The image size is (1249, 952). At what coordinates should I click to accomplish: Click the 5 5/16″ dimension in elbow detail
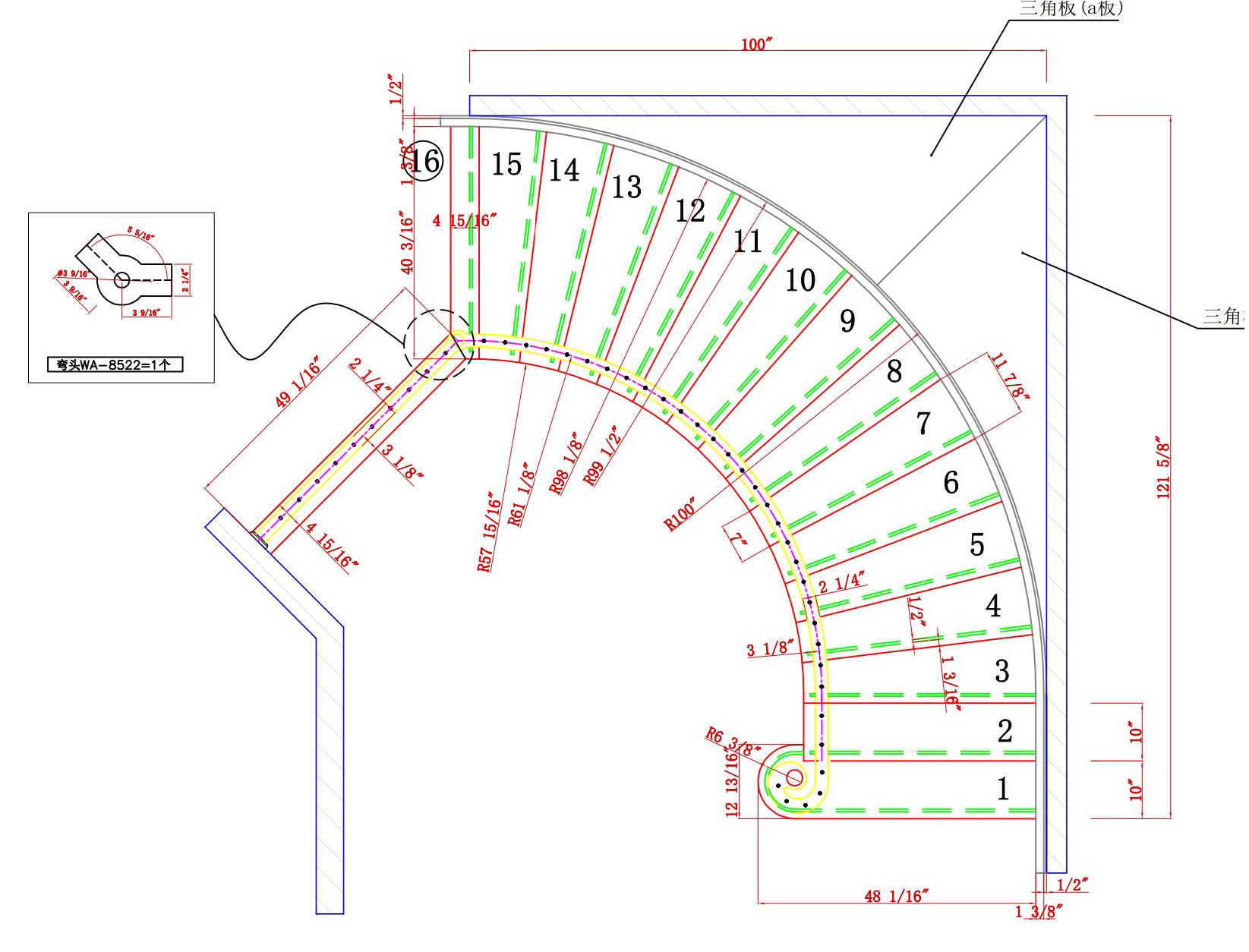140,232
